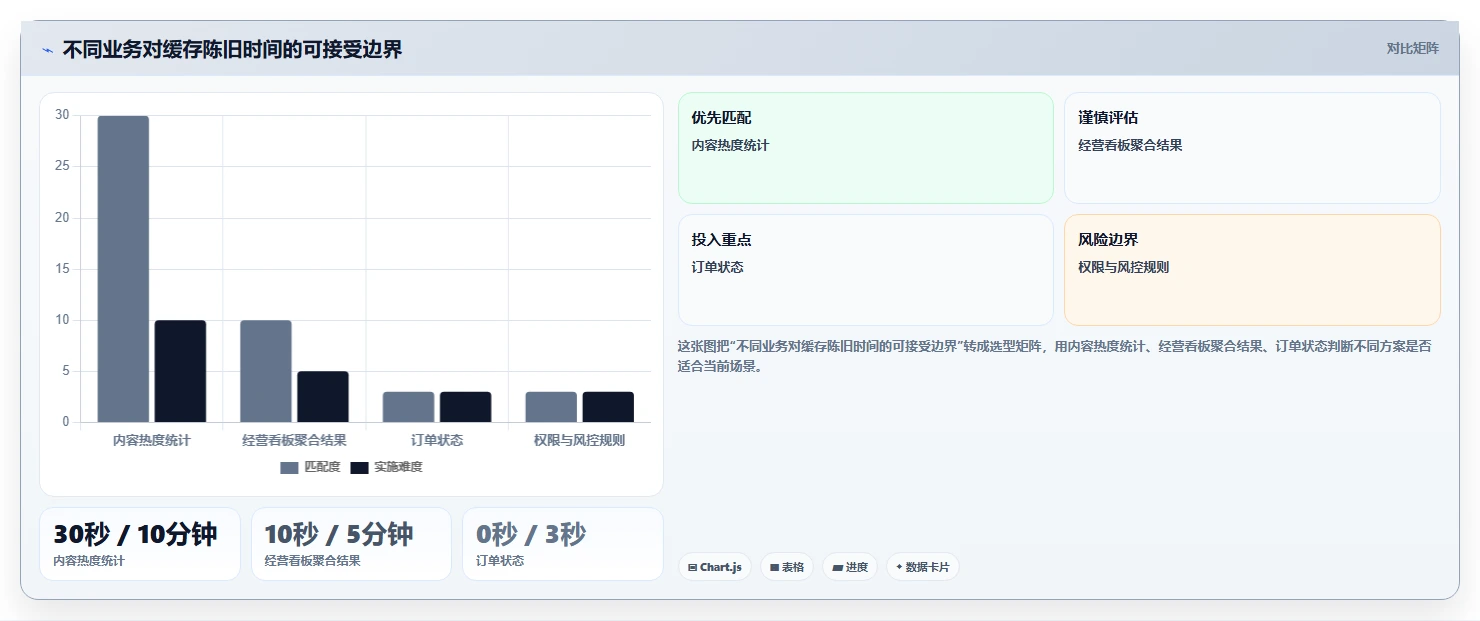Toggle the 实施难度 legend swatch
The height and width of the screenshot is (621, 1480).
(359, 467)
